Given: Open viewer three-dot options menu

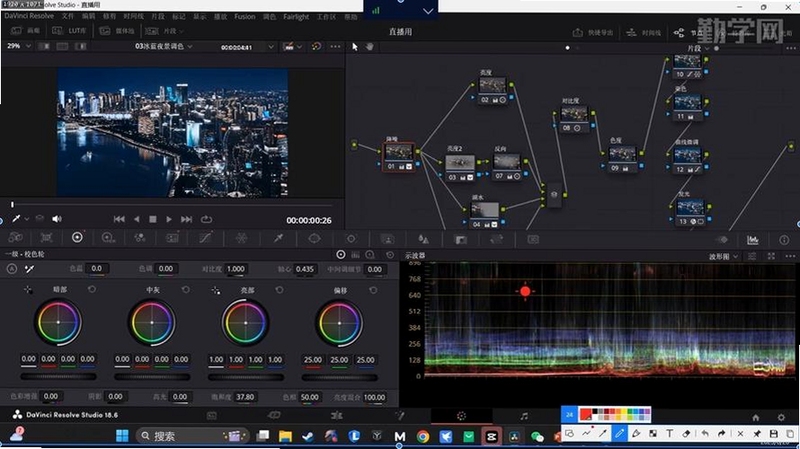Looking at the screenshot, I should [x=335, y=46].
